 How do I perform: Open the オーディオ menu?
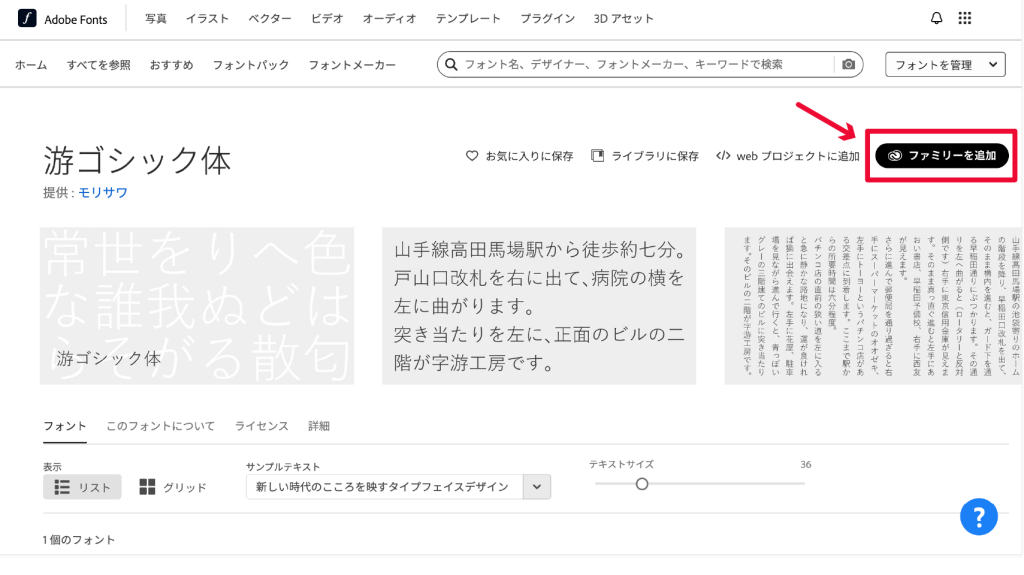pos(389,19)
